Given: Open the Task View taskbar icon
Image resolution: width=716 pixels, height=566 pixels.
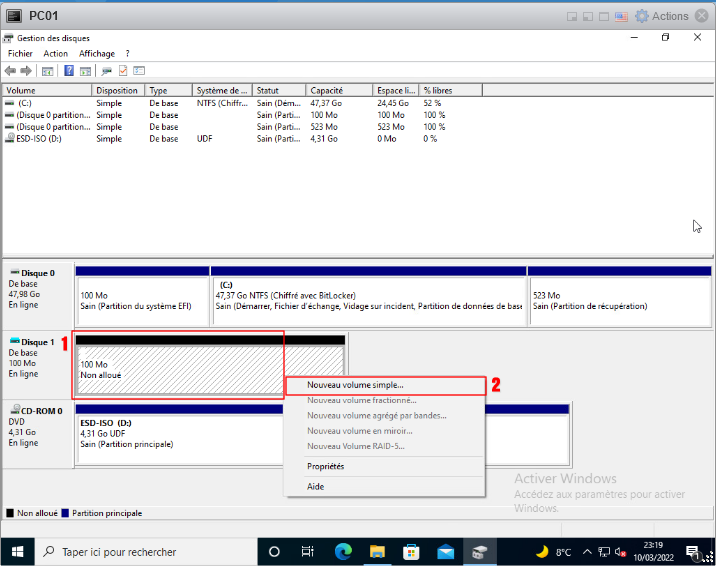Looking at the screenshot, I should 309,551.
